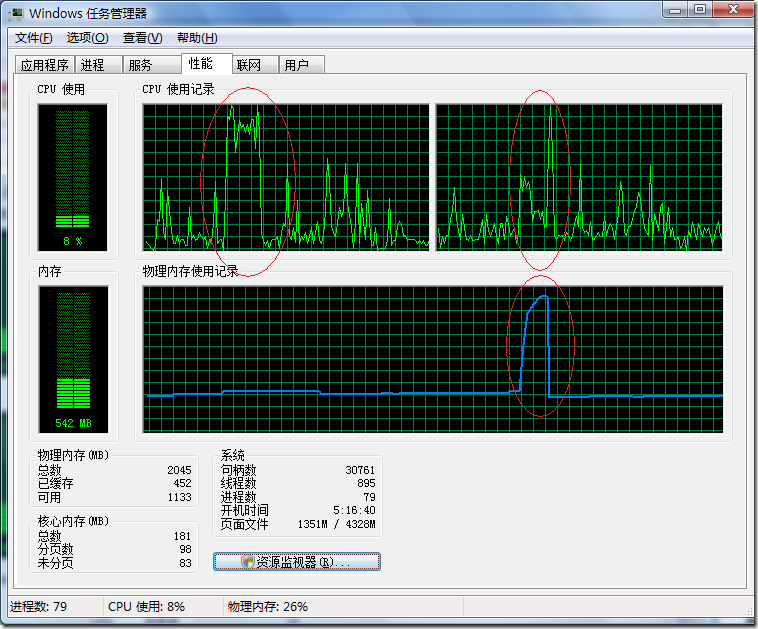Click 分页数 value 98
Screen dimensions: 758x629
click(x=185, y=549)
